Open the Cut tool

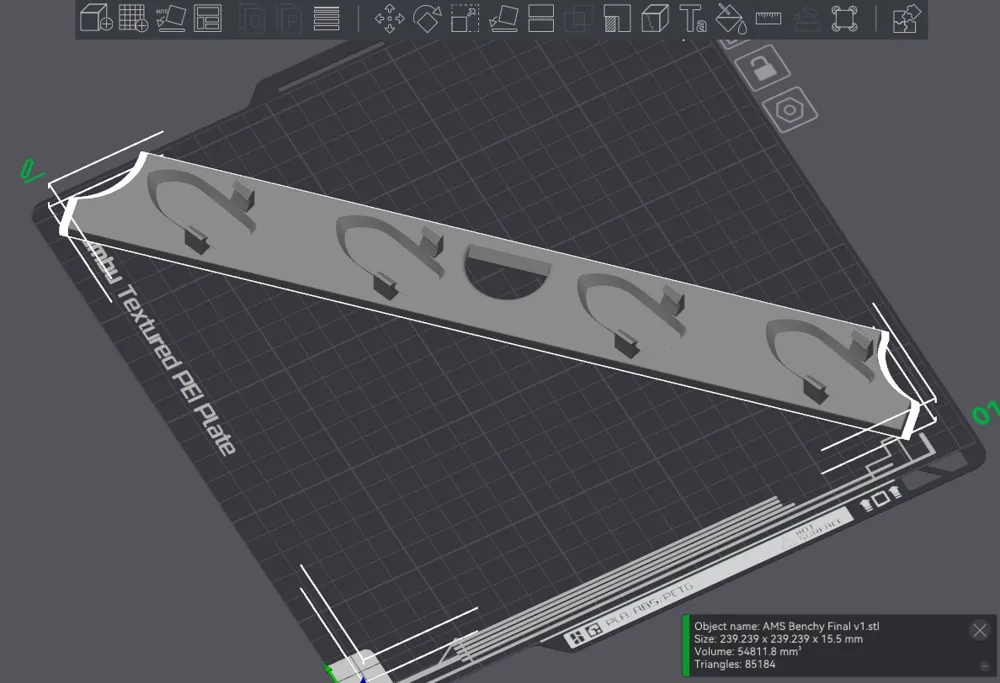click(x=541, y=18)
